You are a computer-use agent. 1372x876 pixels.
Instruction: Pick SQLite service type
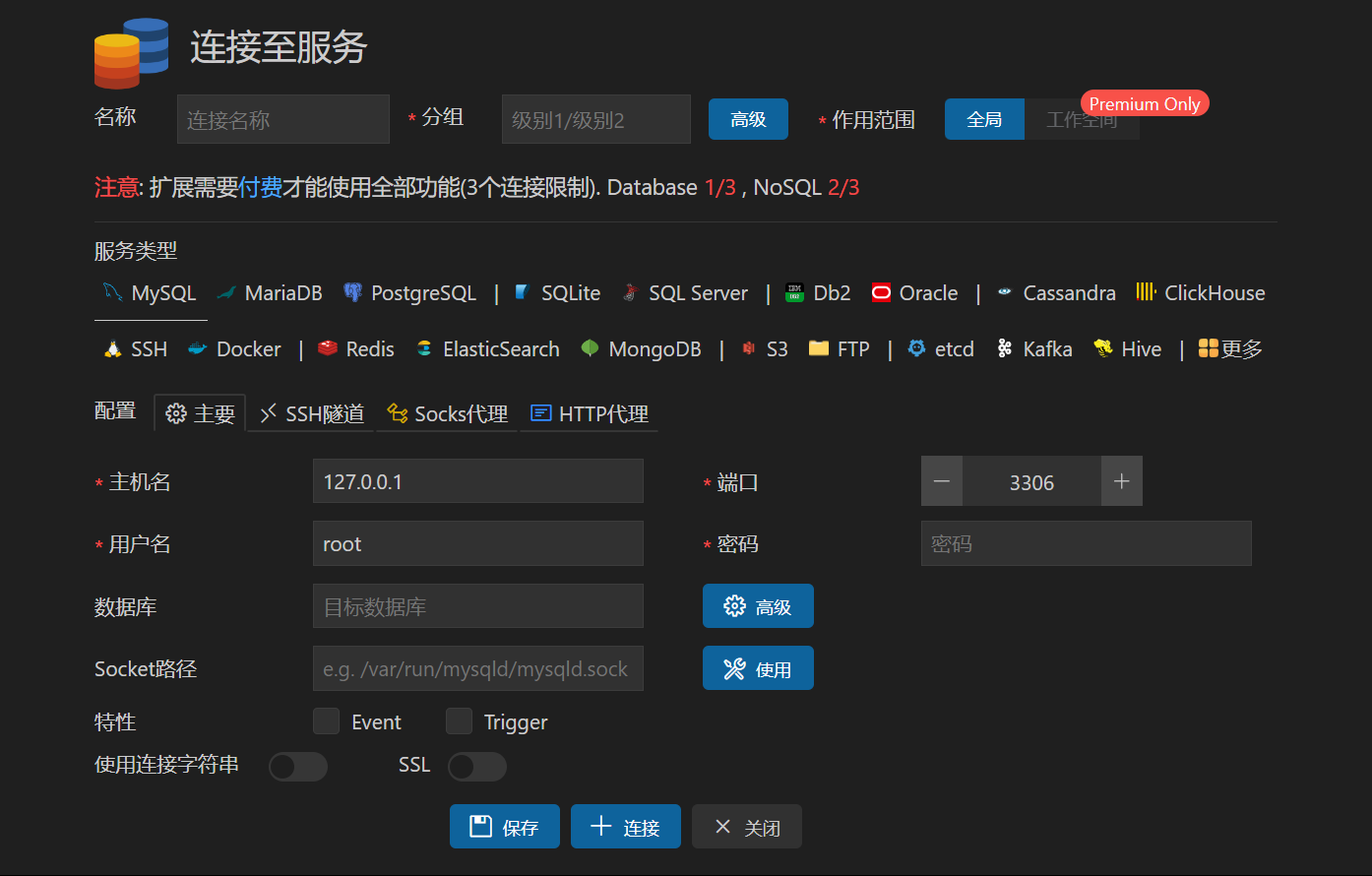[557, 293]
